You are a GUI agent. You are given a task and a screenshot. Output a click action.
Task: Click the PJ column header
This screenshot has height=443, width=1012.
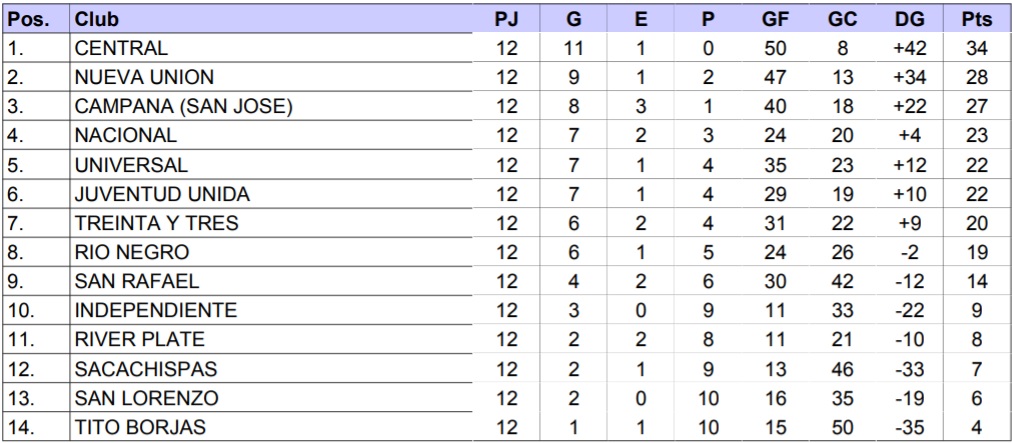507,19
